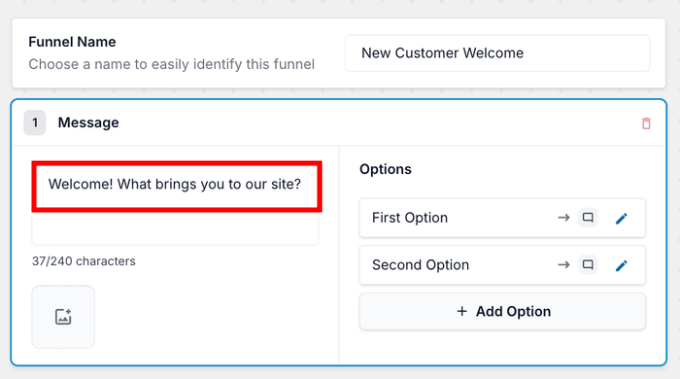Click the add image icon placeholder

[x=63, y=317]
